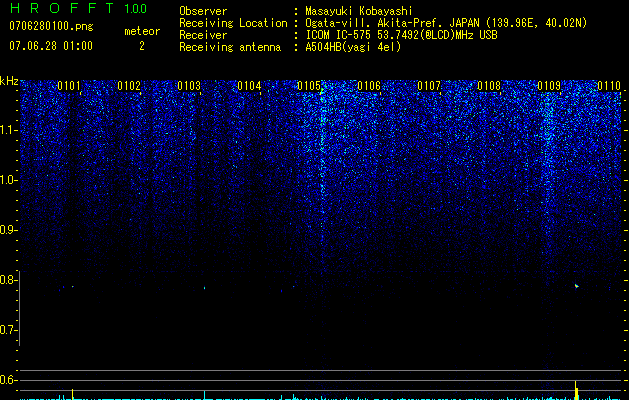This screenshot has width=629, height=400.
Task: Click the 0108 time marker
Action: pos(489,86)
